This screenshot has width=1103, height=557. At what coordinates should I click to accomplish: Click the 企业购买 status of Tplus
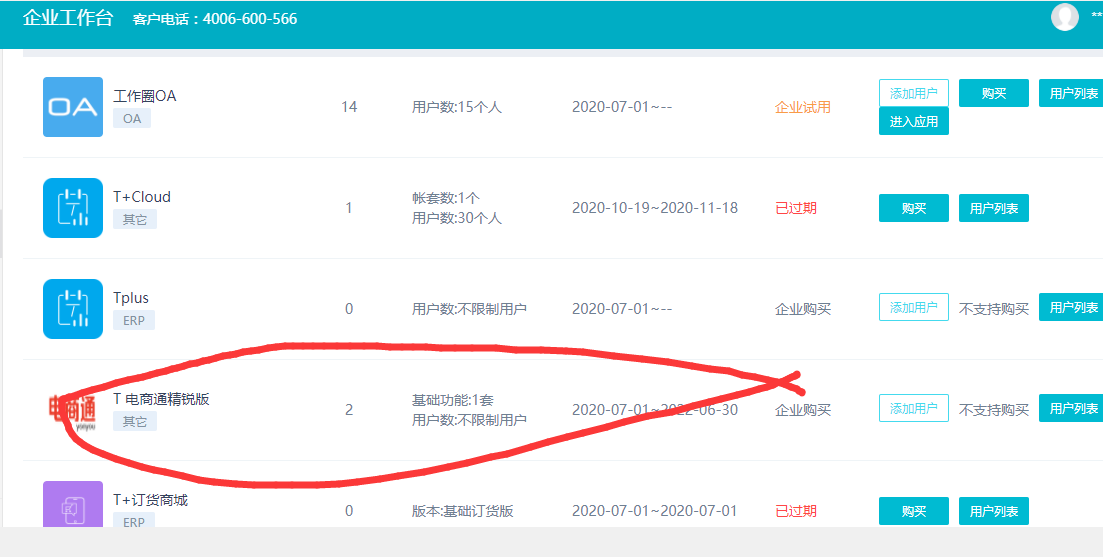click(x=803, y=309)
